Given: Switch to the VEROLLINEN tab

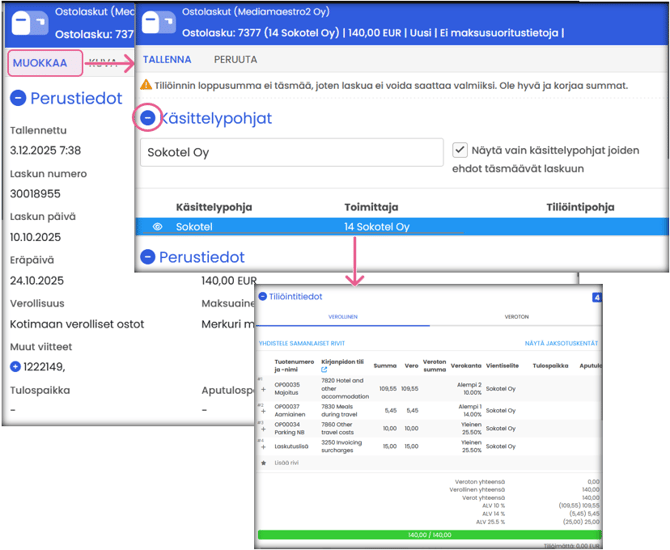Looking at the screenshot, I should tap(343, 316).
